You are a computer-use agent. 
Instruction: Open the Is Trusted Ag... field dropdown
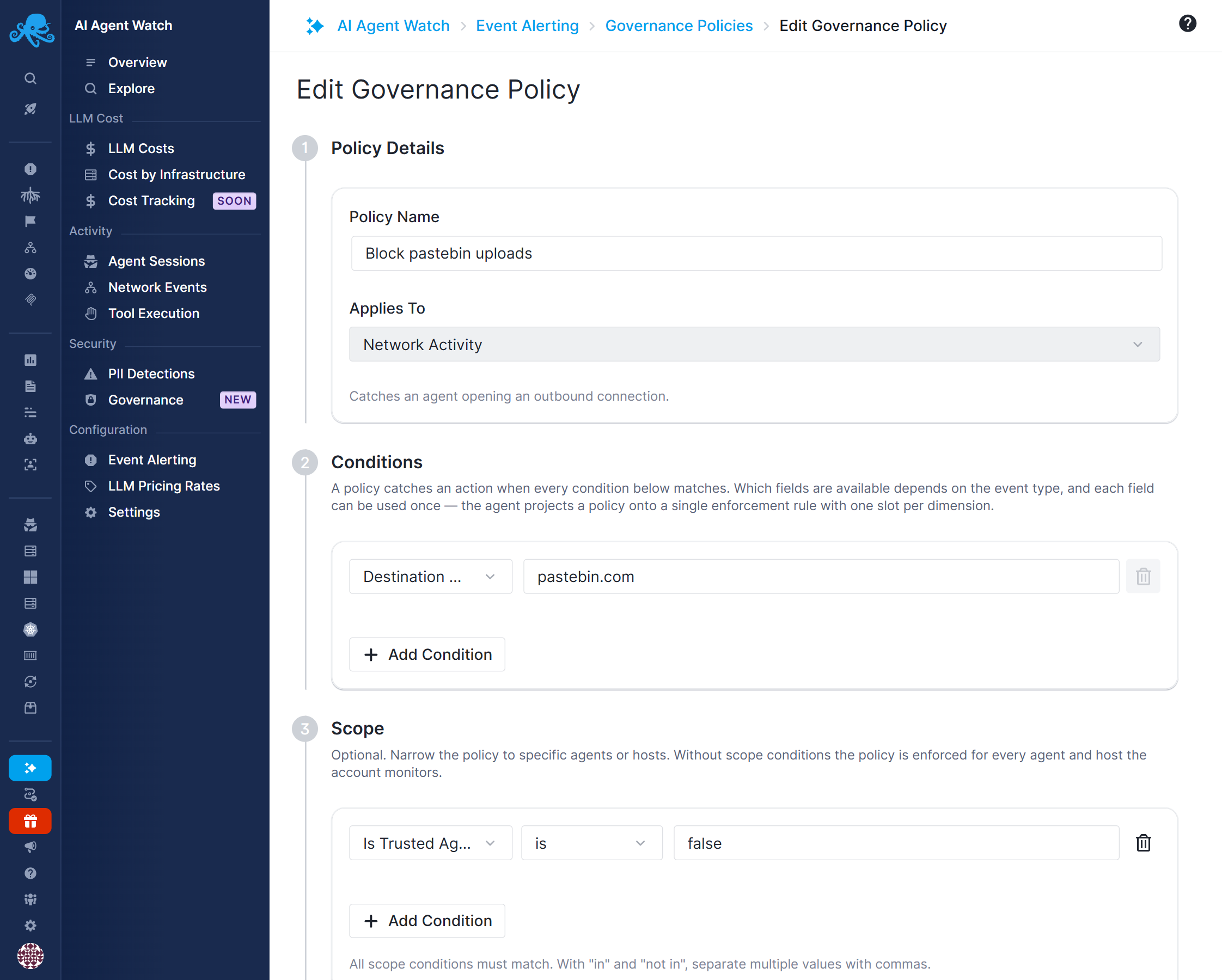[x=430, y=843]
